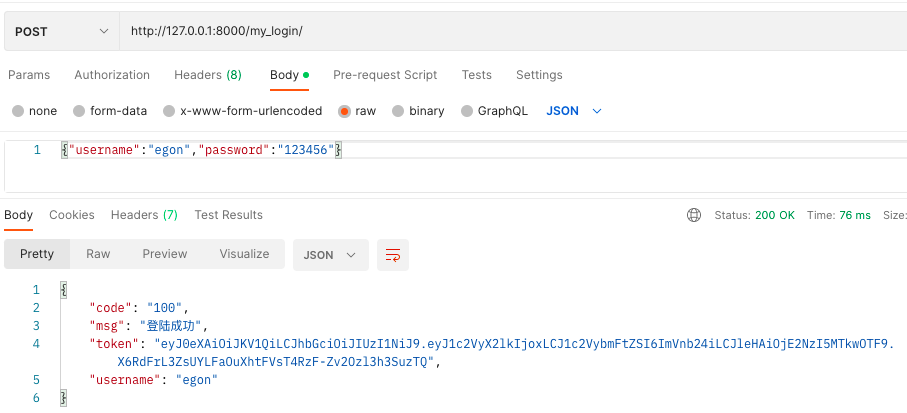Choose x-www-form-urlencoded body type
Viewport: 907px width, 413px height.
pos(170,111)
